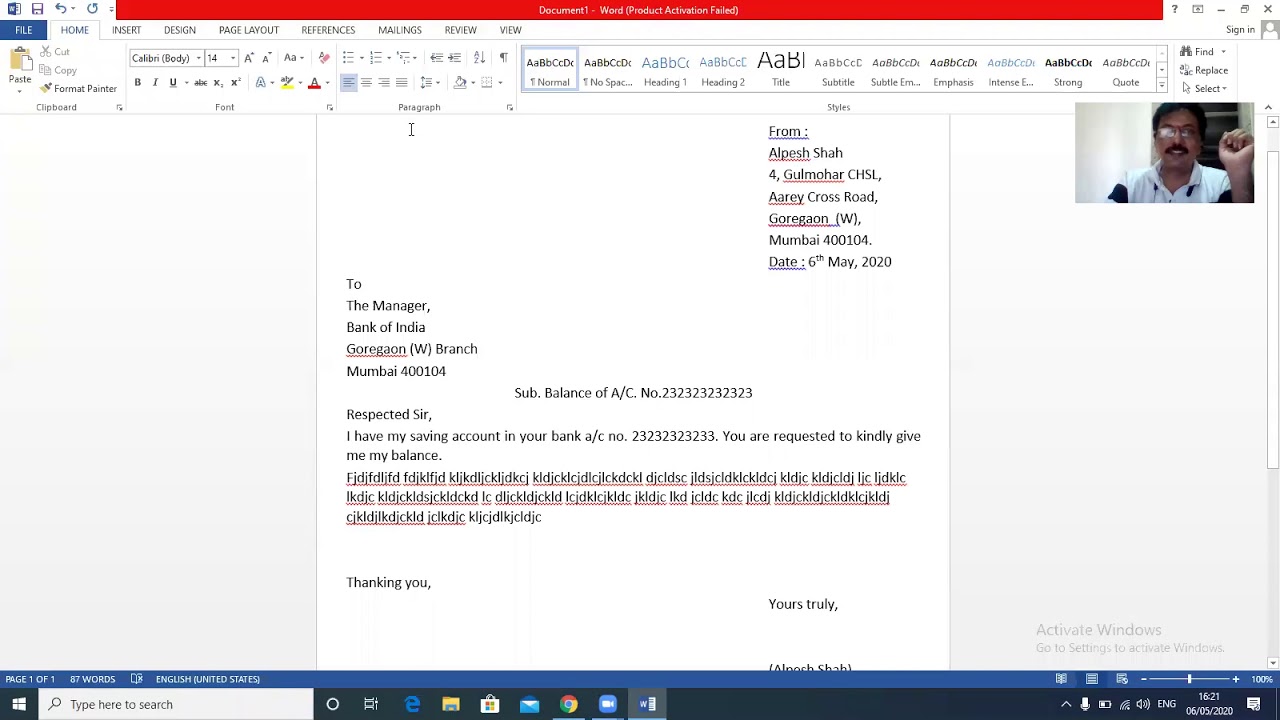This screenshot has width=1280, height=720.
Task: Open the PAGE LAYOUT tab
Action: pyautogui.click(x=249, y=30)
